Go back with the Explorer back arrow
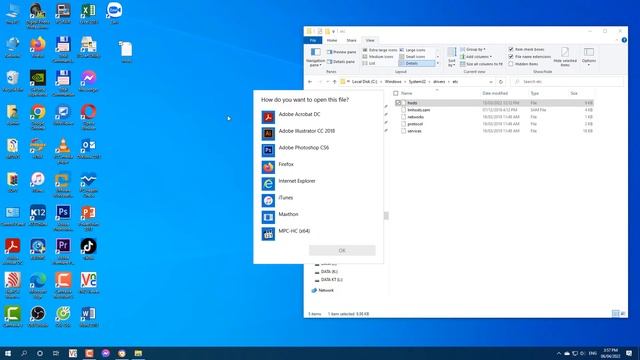This screenshot has width=640, height=360. pyautogui.click(x=310, y=82)
